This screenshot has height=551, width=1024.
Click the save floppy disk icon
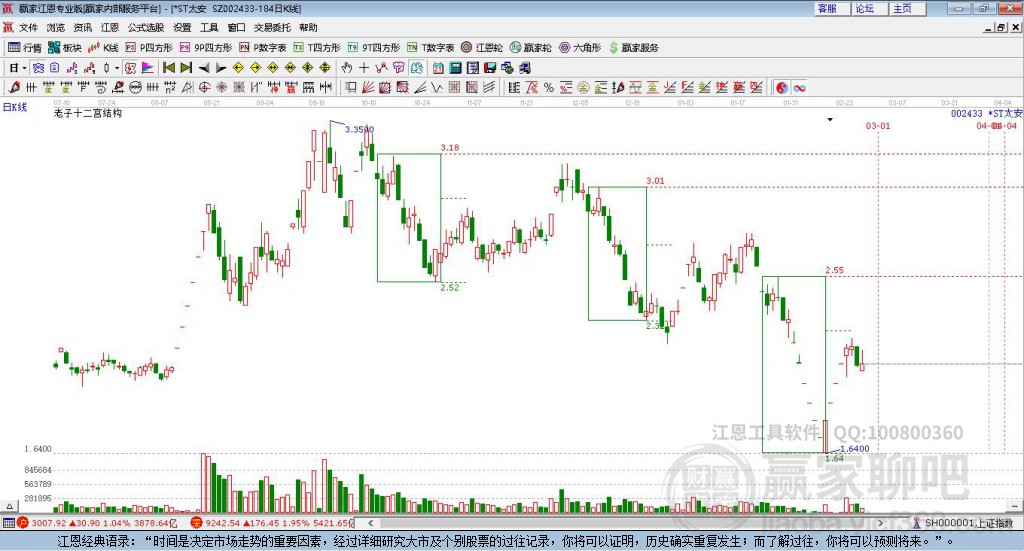coord(490,68)
